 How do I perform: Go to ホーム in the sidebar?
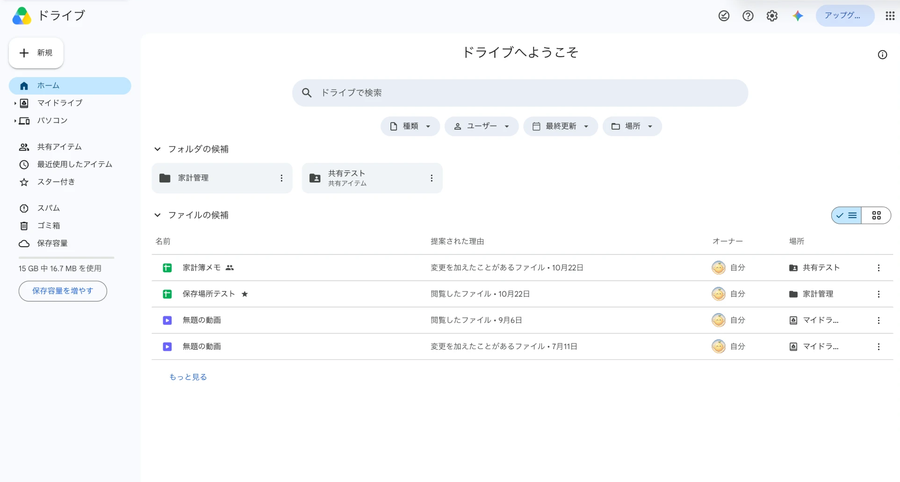pos(70,85)
